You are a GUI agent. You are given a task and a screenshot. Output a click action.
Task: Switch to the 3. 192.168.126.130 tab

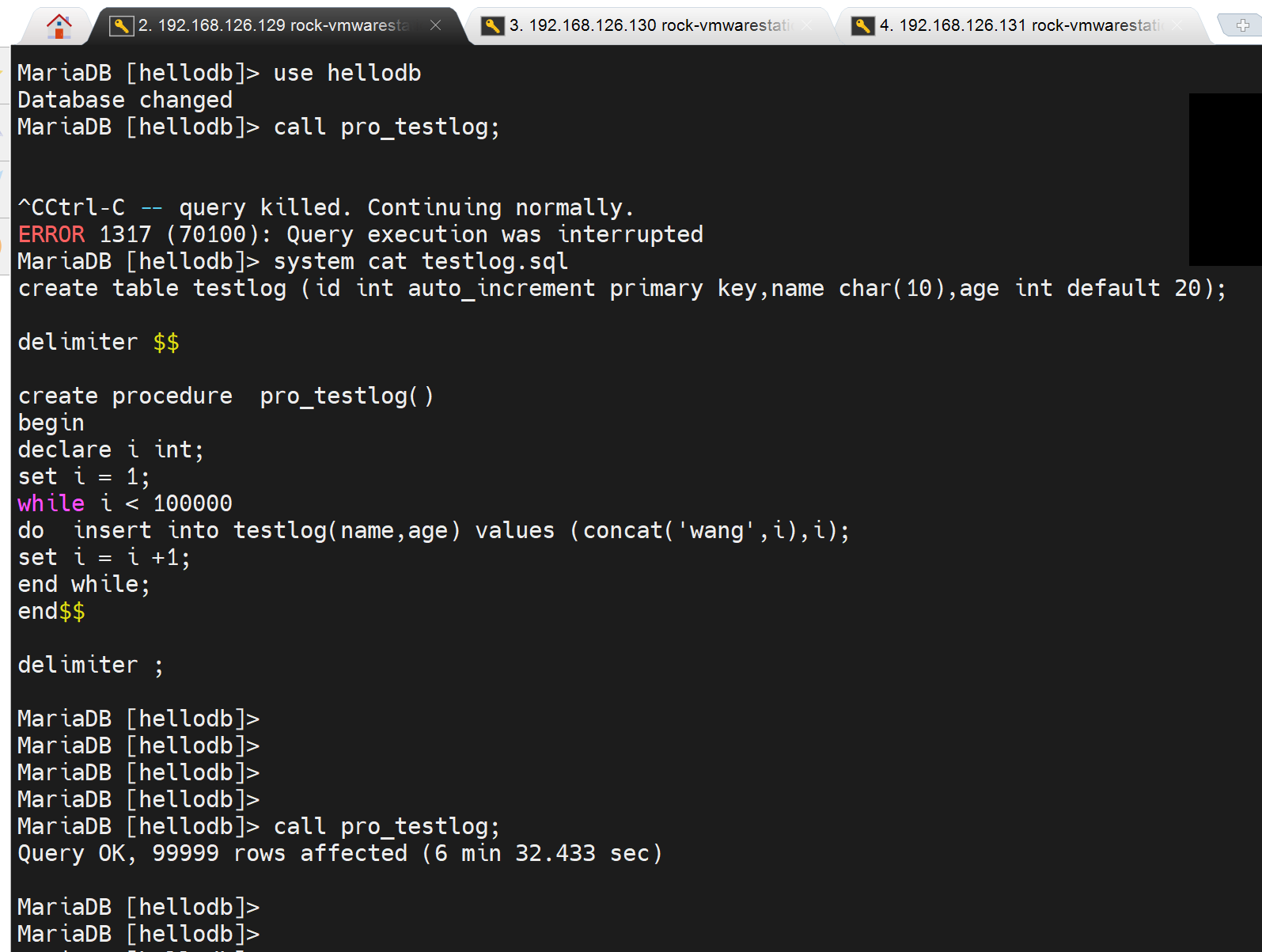(x=649, y=25)
